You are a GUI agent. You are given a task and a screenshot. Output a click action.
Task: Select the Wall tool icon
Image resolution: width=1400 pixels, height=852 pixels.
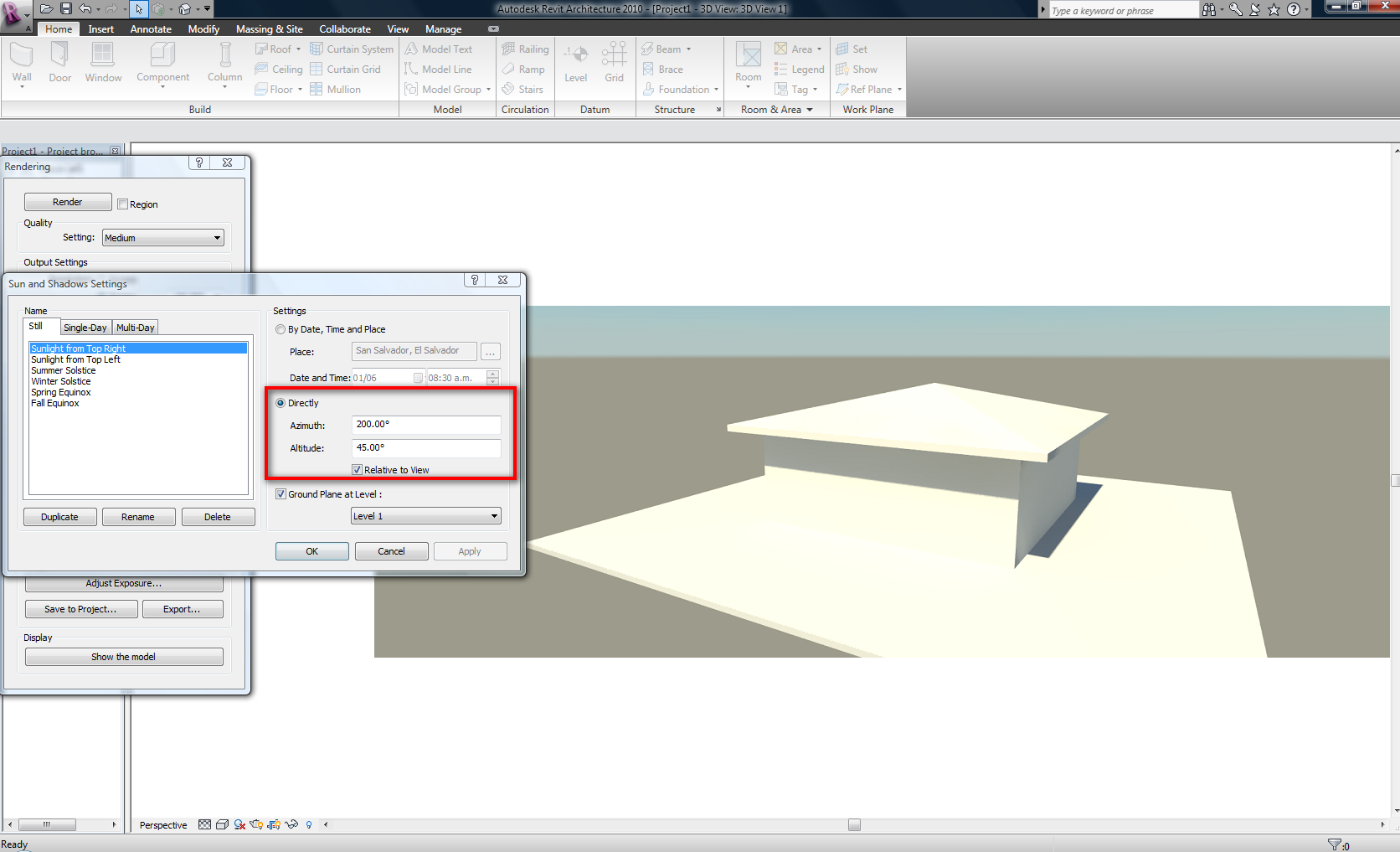[22, 56]
